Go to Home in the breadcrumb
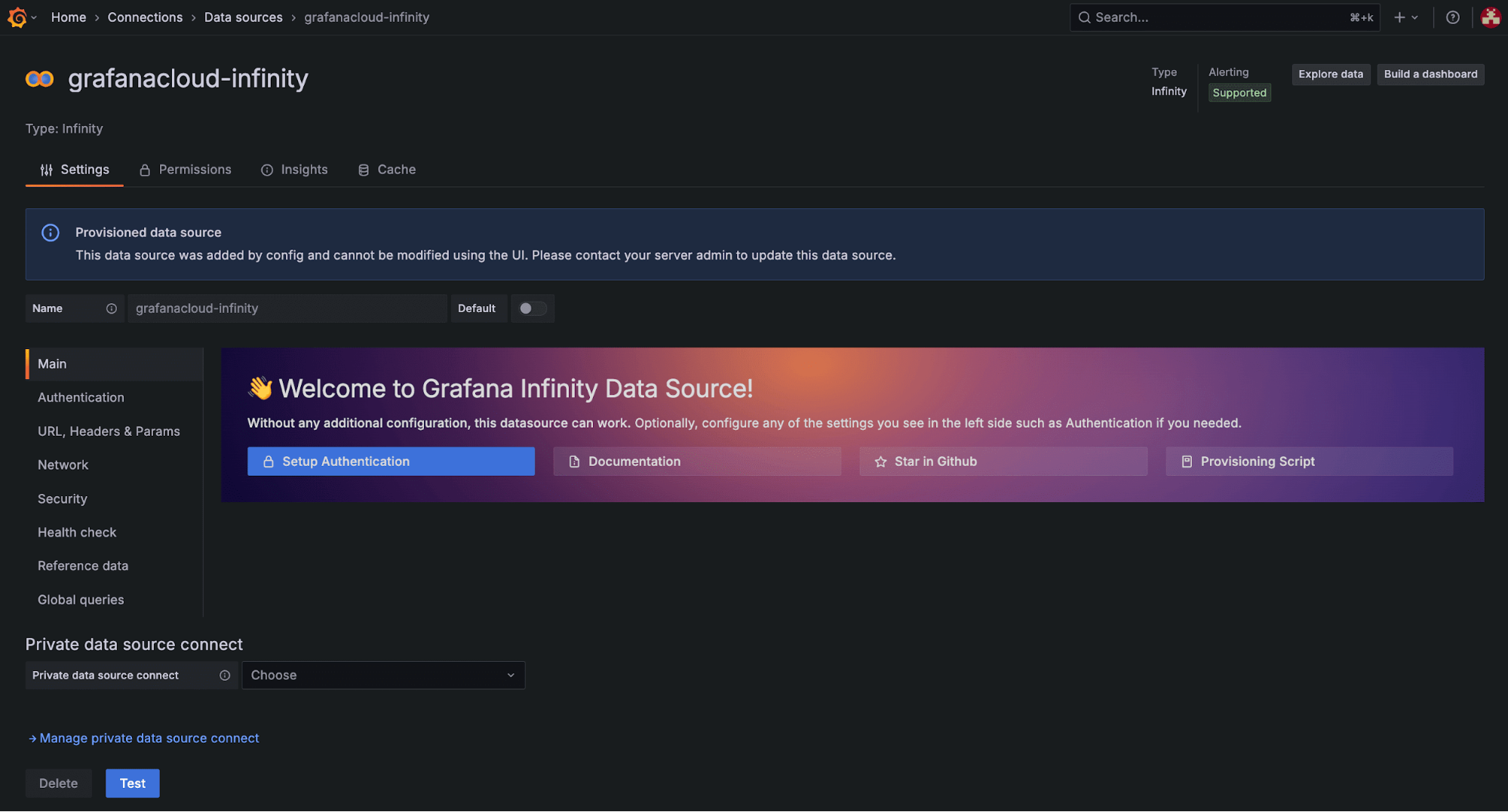This screenshot has width=1508, height=812. tap(69, 17)
